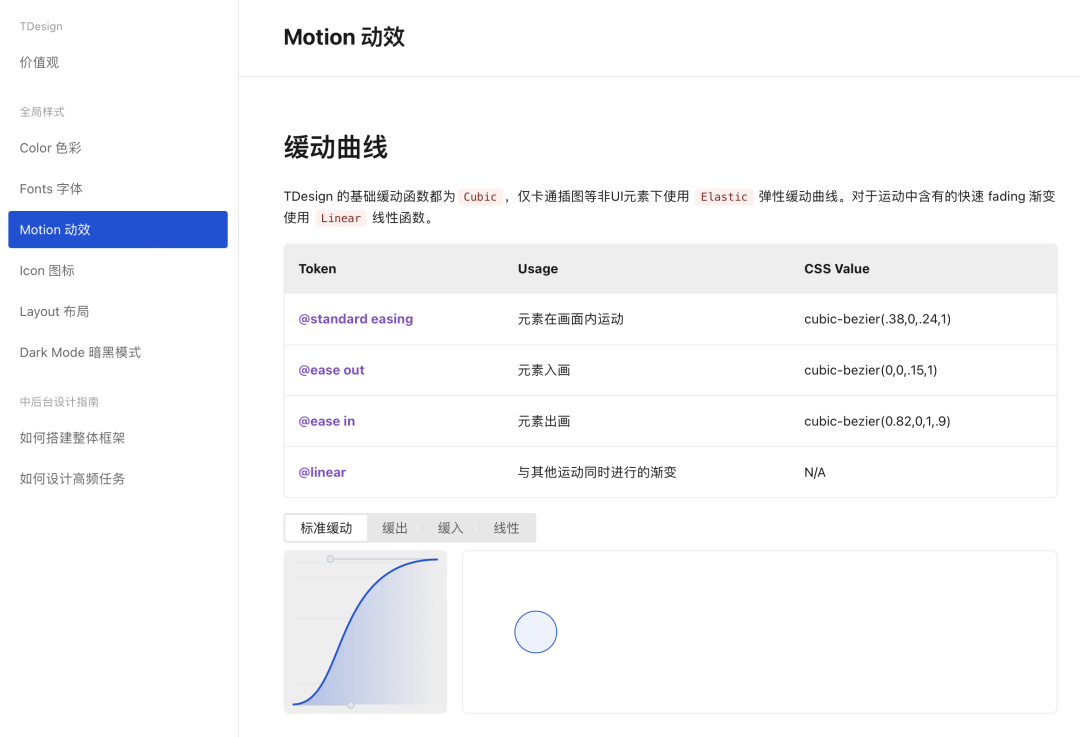Go to Color 色彩 in sidebar
The height and width of the screenshot is (737, 1080).
51,148
